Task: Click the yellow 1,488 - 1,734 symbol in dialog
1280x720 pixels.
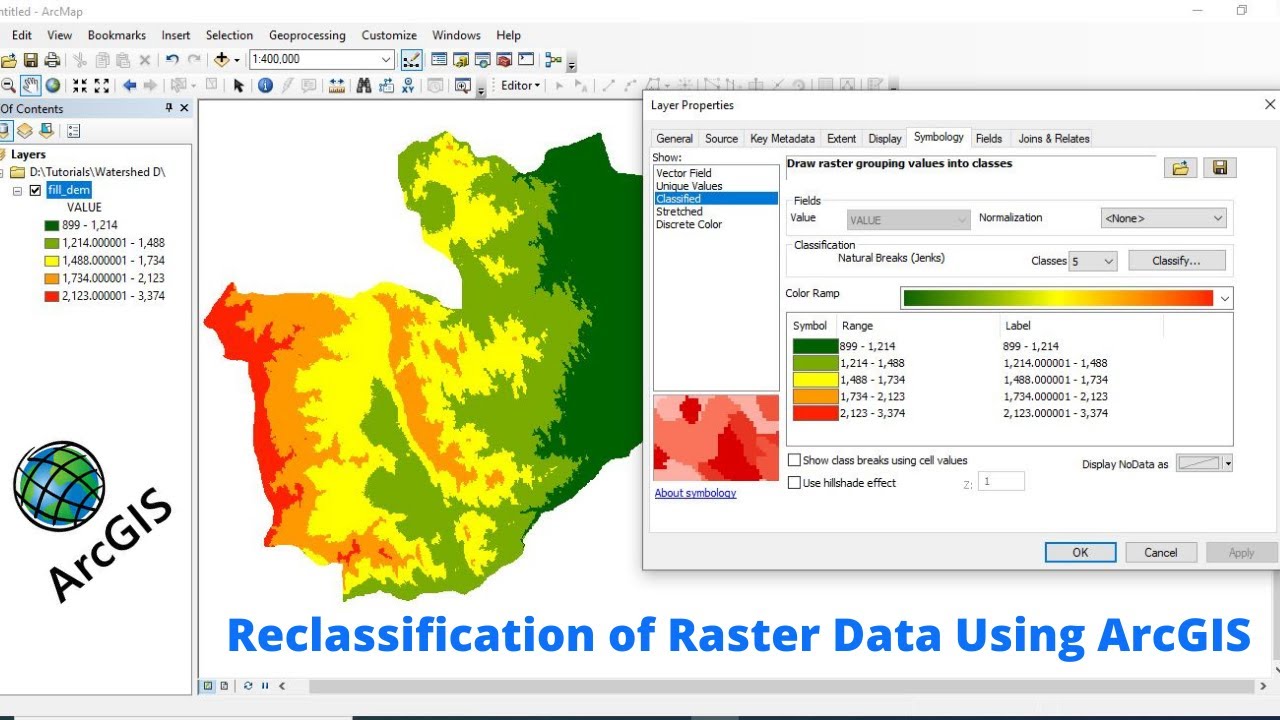Action: tap(815, 379)
